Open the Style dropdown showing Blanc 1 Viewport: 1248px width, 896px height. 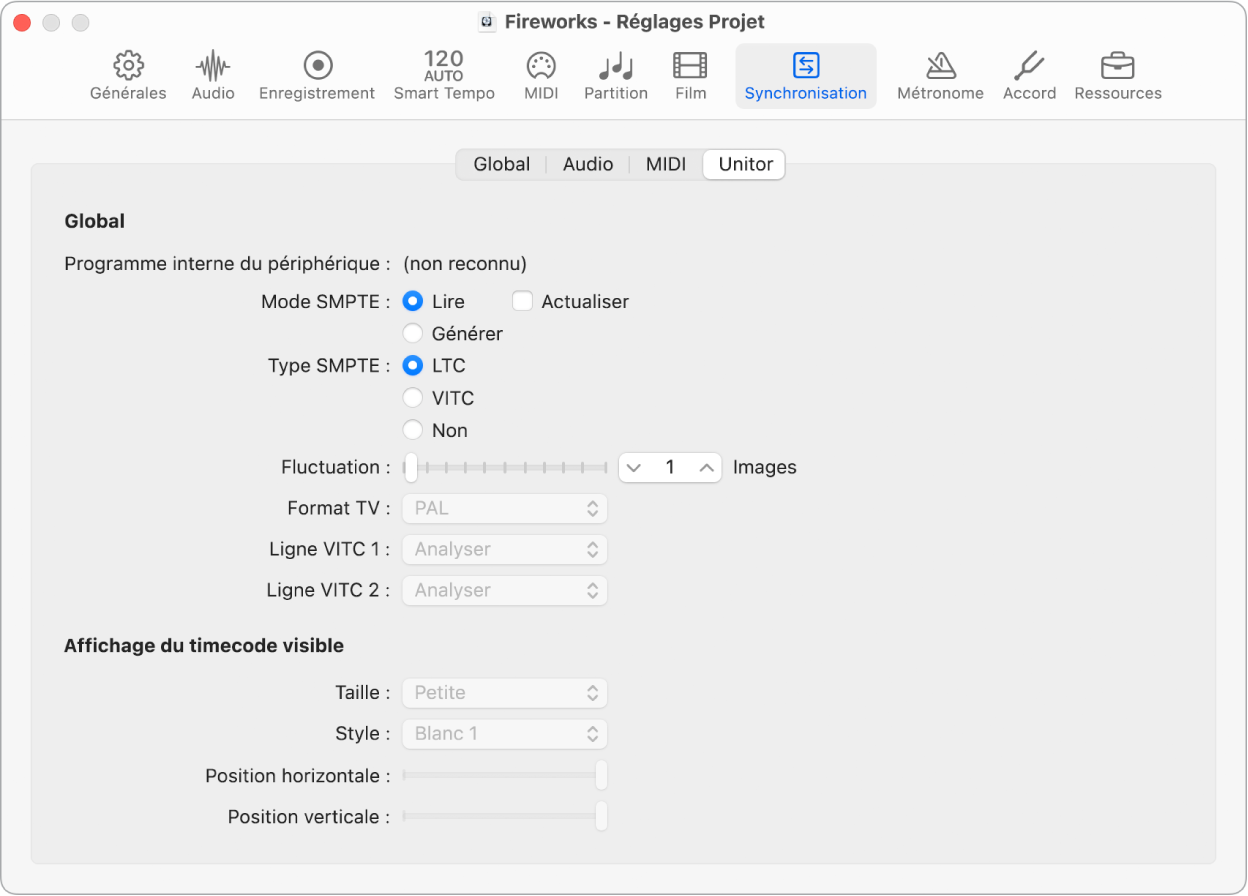(505, 733)
